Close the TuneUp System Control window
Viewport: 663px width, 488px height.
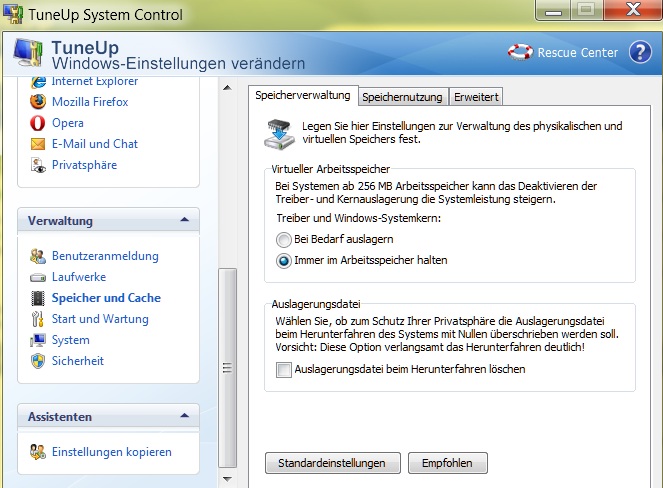[x=633, y=10]
